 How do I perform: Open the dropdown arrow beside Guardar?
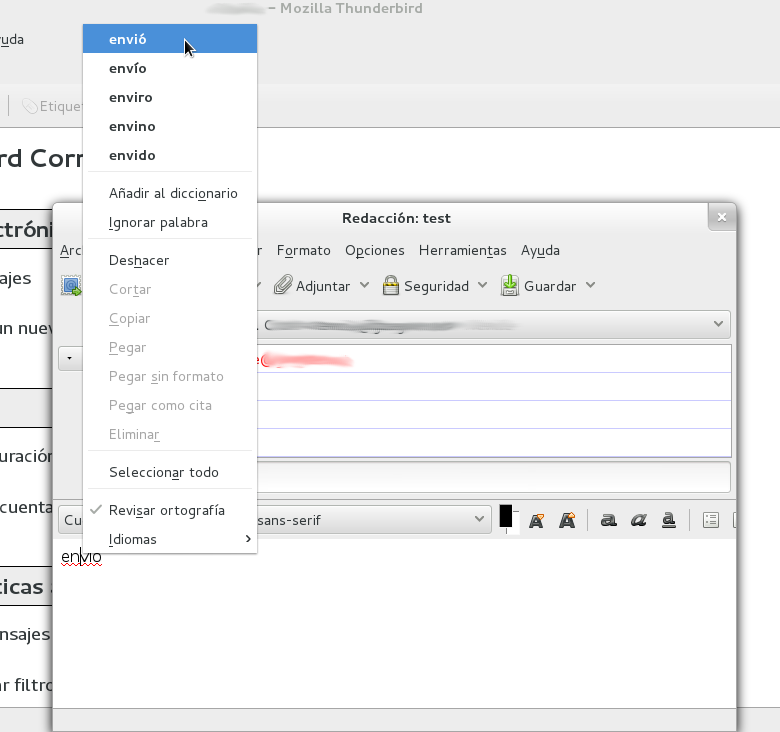[590, 286]
